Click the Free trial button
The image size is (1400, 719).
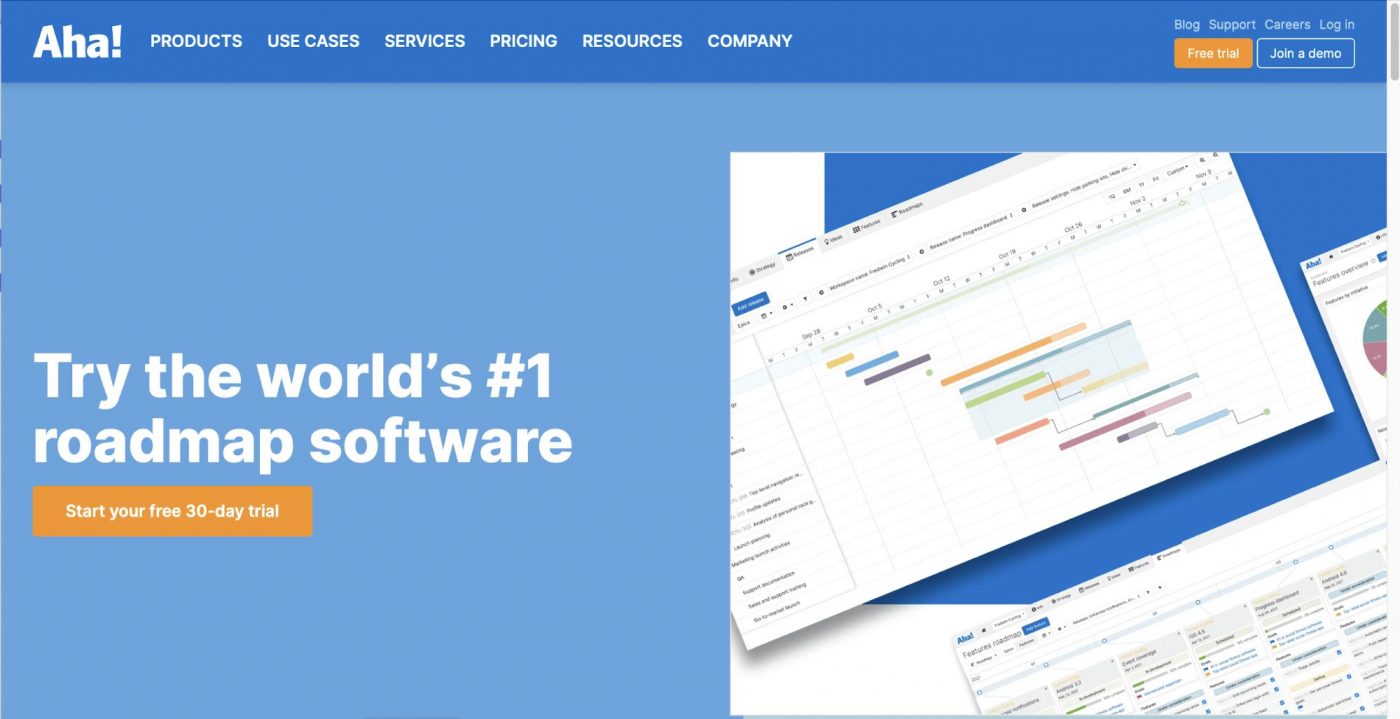(x=1213, y=53)
